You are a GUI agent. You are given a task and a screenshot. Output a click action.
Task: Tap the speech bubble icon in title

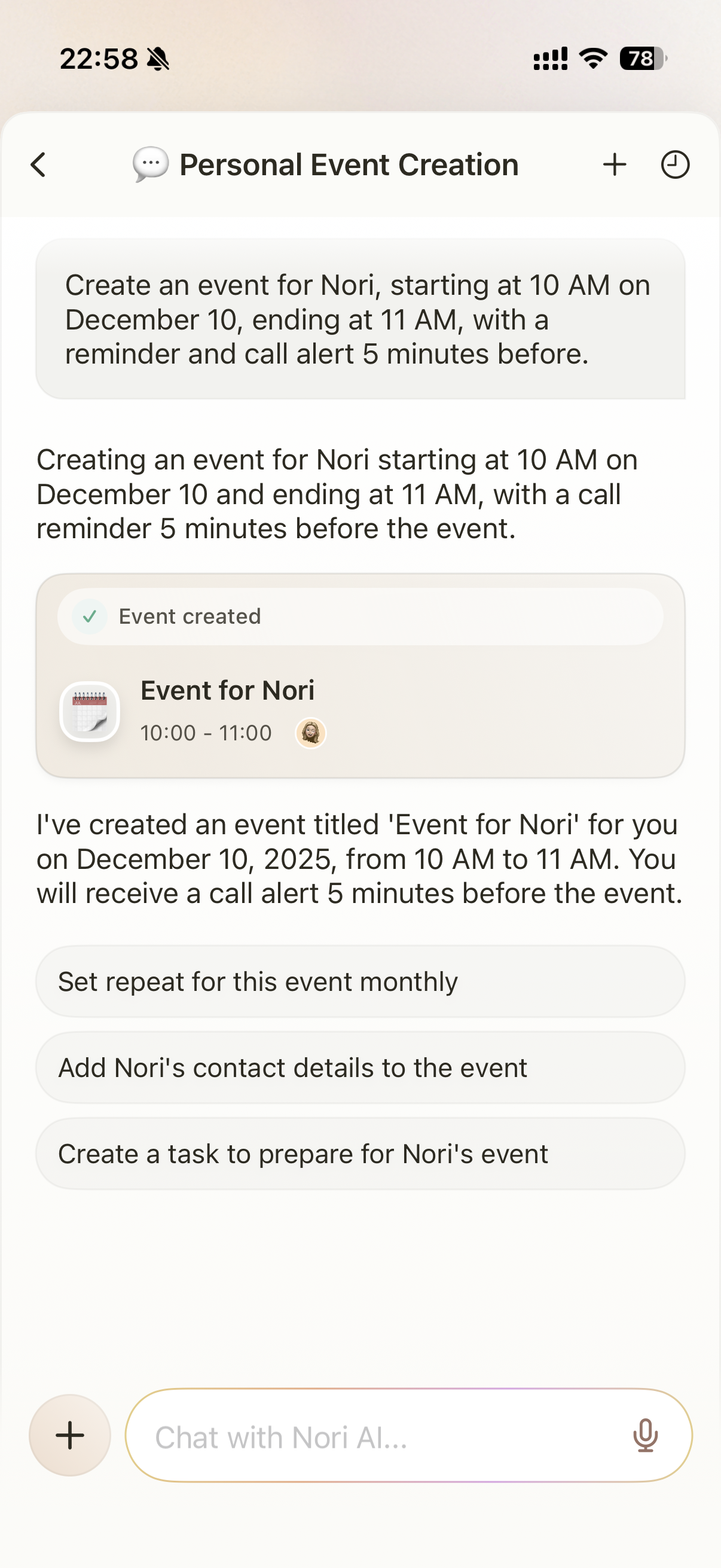click(150, 164)
